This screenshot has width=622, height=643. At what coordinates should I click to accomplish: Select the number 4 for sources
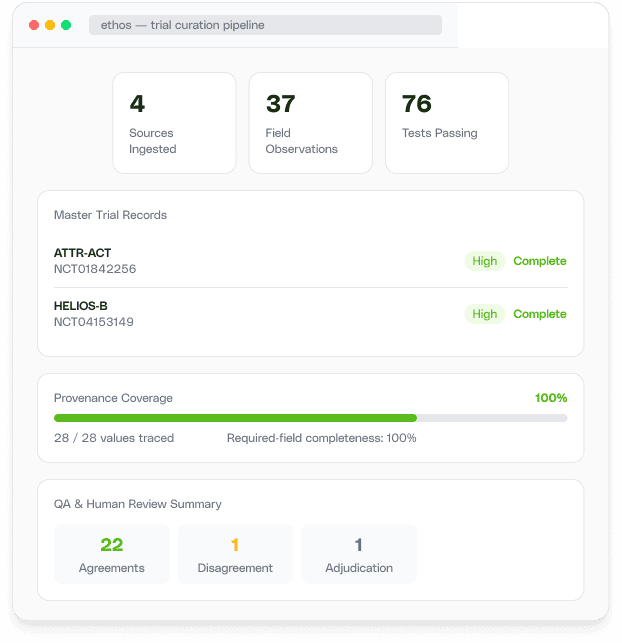pos(137,103)
